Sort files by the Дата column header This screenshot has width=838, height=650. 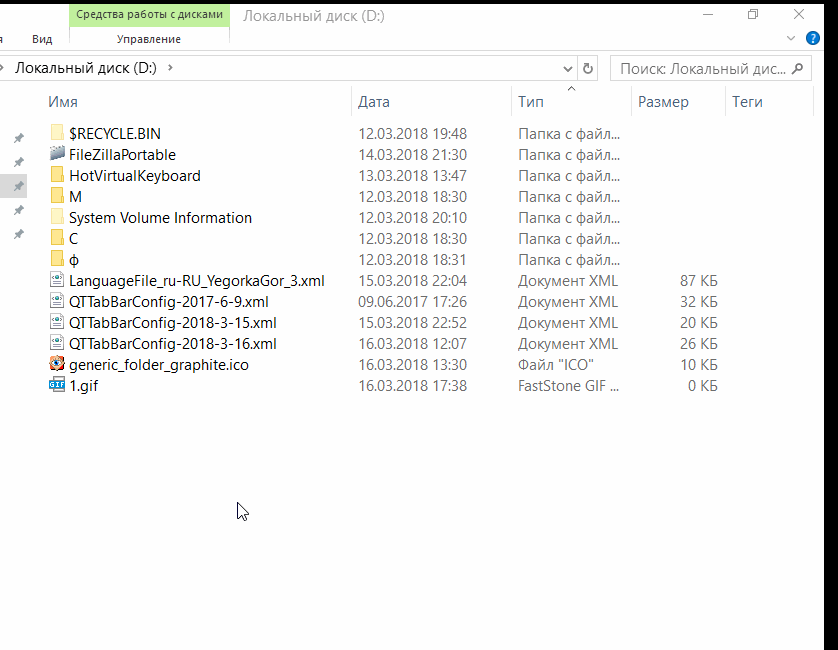point(374,102)
